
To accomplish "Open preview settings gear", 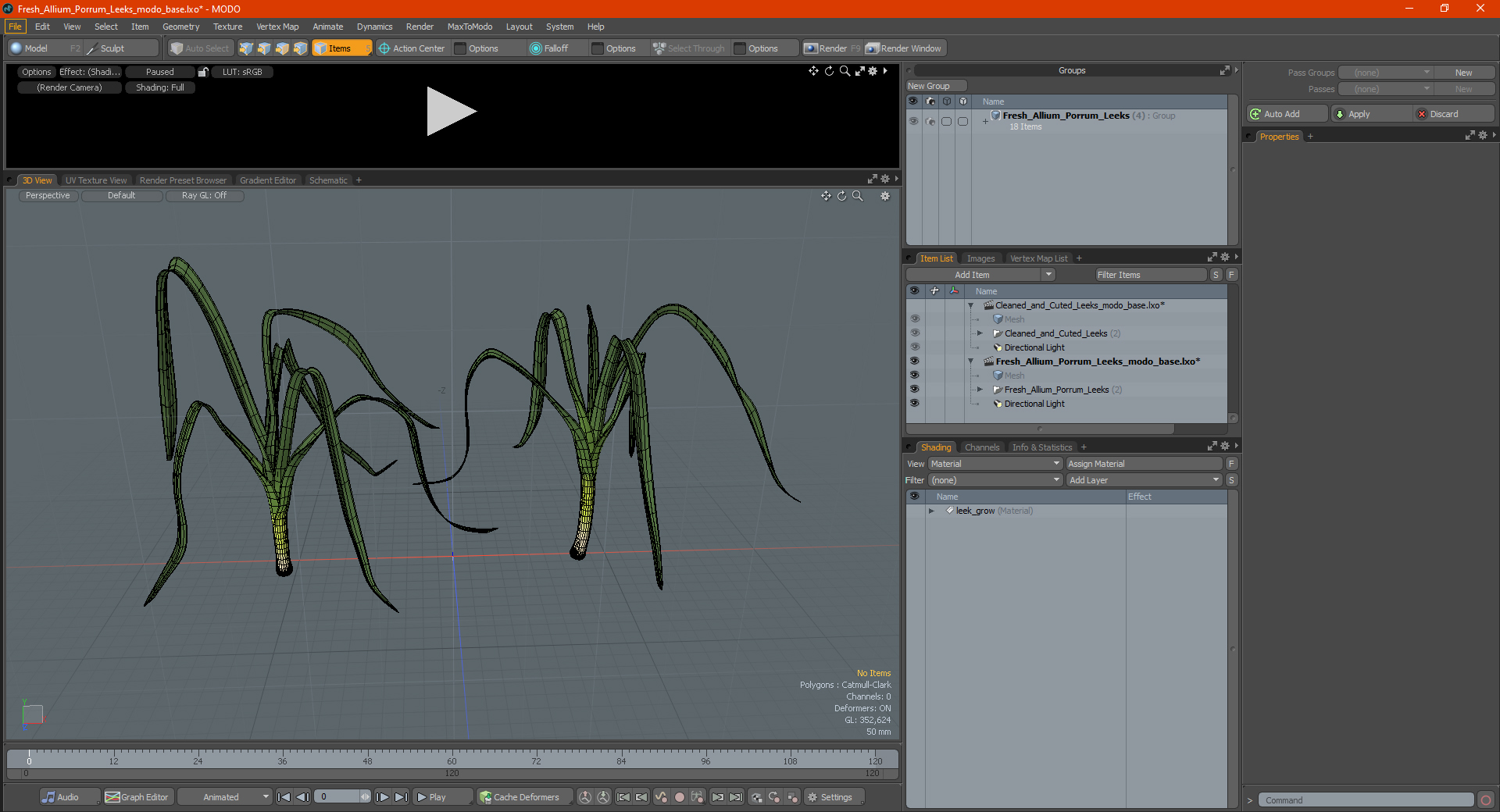I will (x=873, y=71).
